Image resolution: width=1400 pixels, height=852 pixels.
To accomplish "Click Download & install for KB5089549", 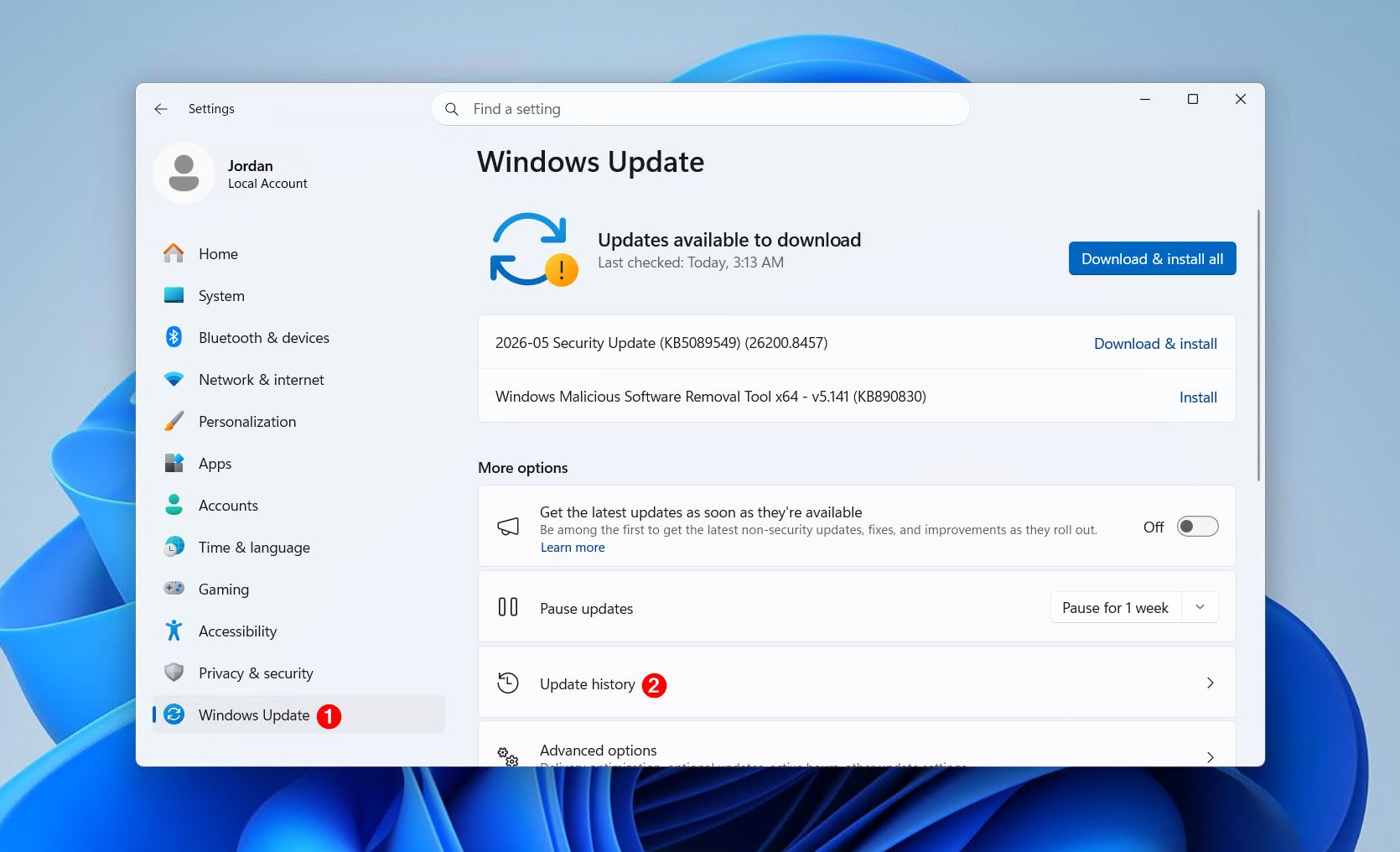I will coord(1155,343).
